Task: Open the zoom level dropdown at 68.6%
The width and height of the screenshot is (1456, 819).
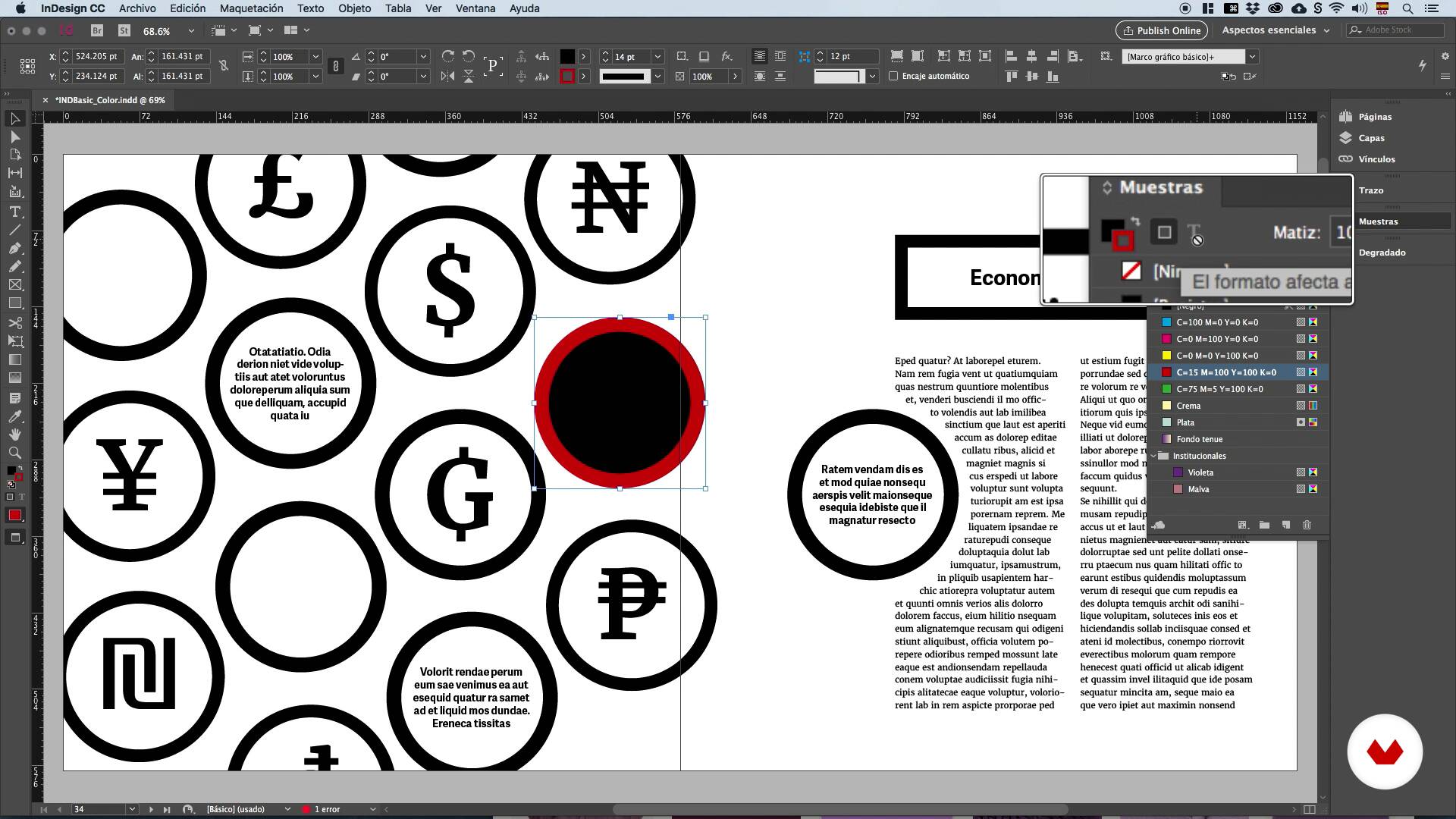Action: pos(191,31)
